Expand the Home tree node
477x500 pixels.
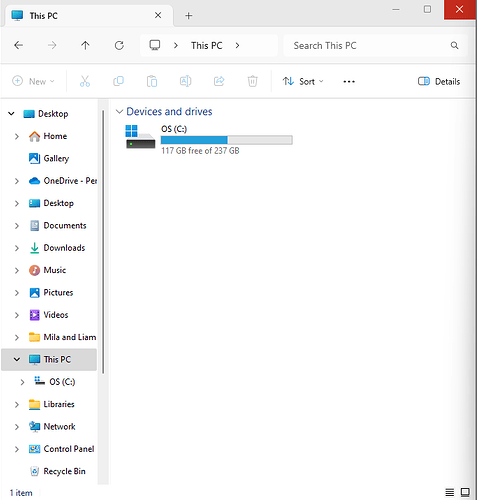click(x=17, y=136)
